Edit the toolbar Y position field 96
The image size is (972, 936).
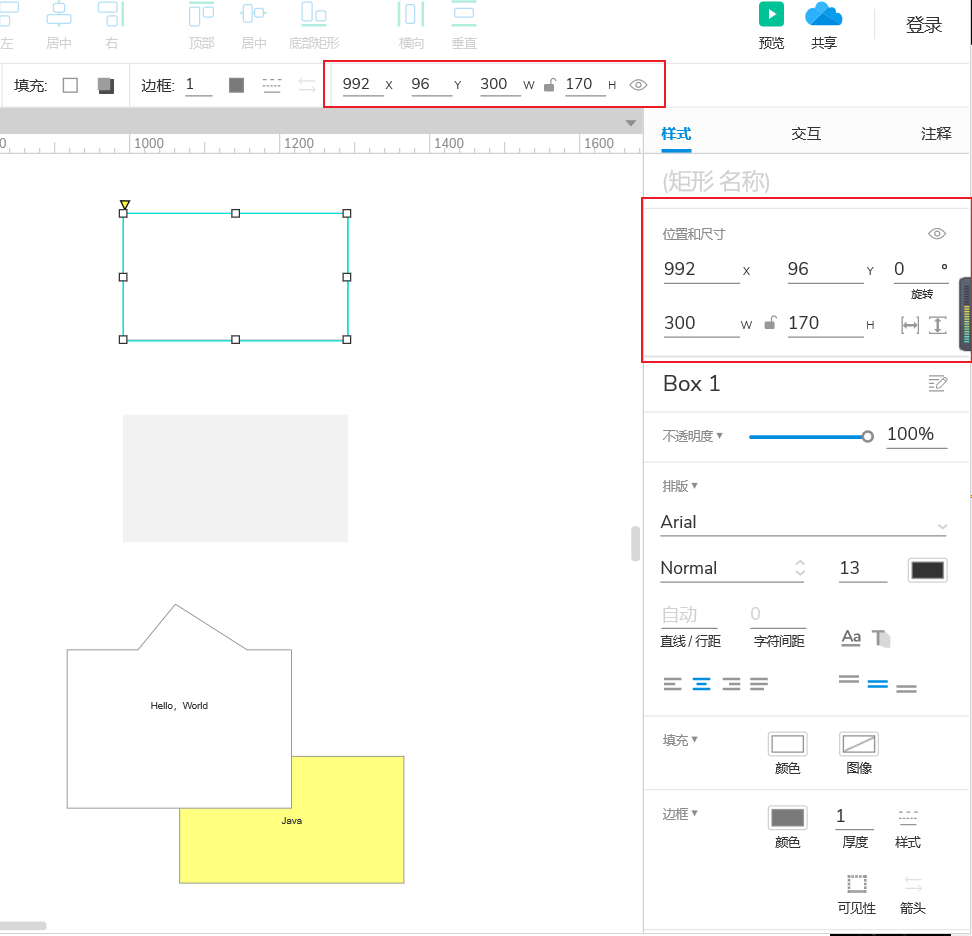click(x=431, y=85)
